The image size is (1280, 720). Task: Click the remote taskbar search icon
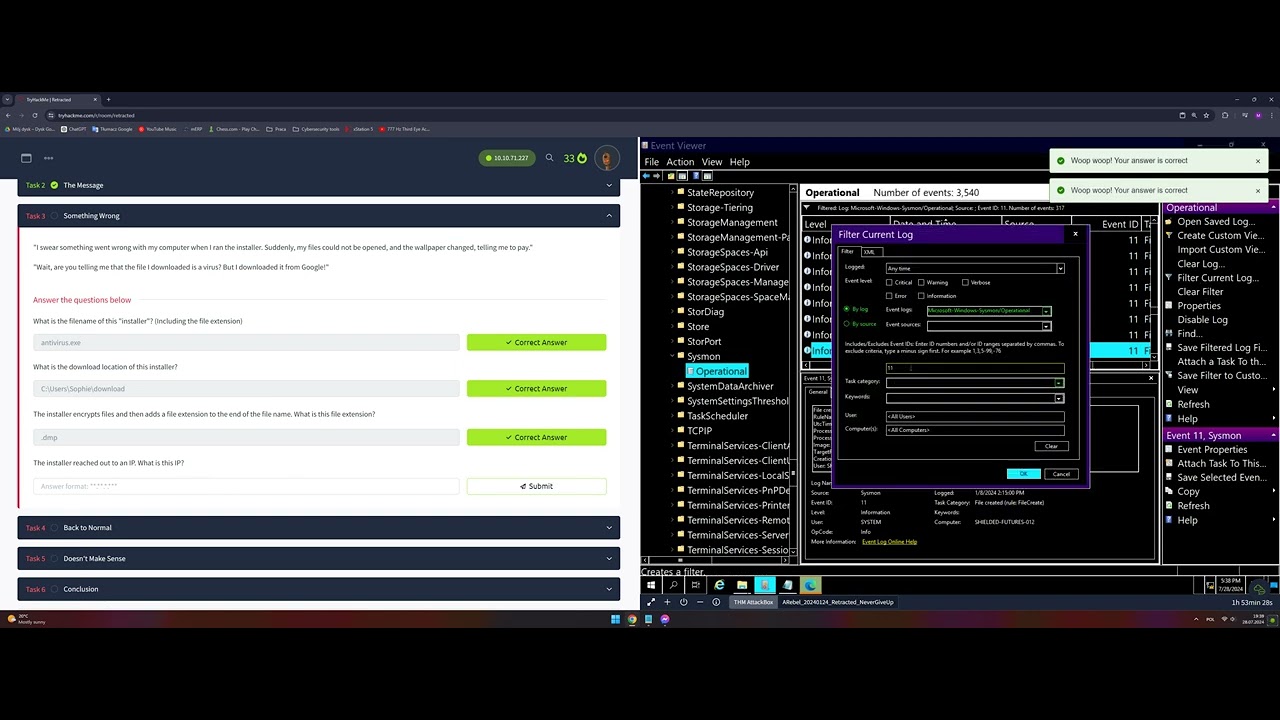(673, 585)
